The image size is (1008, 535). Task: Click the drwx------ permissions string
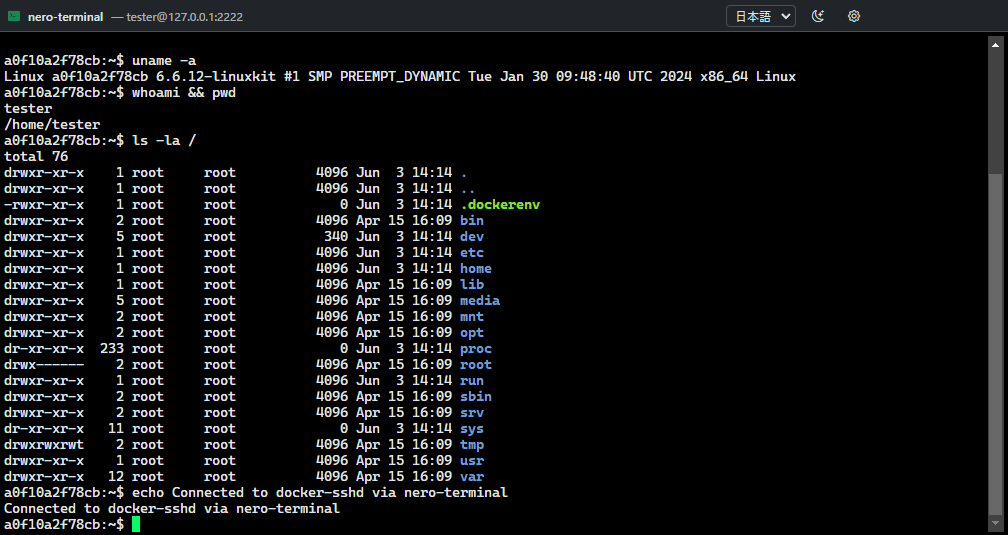[44, 365]
